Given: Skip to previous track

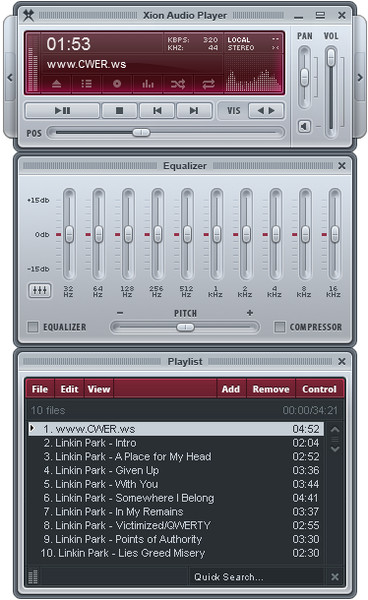Looking at the screenshot, I should pos(157,111).
